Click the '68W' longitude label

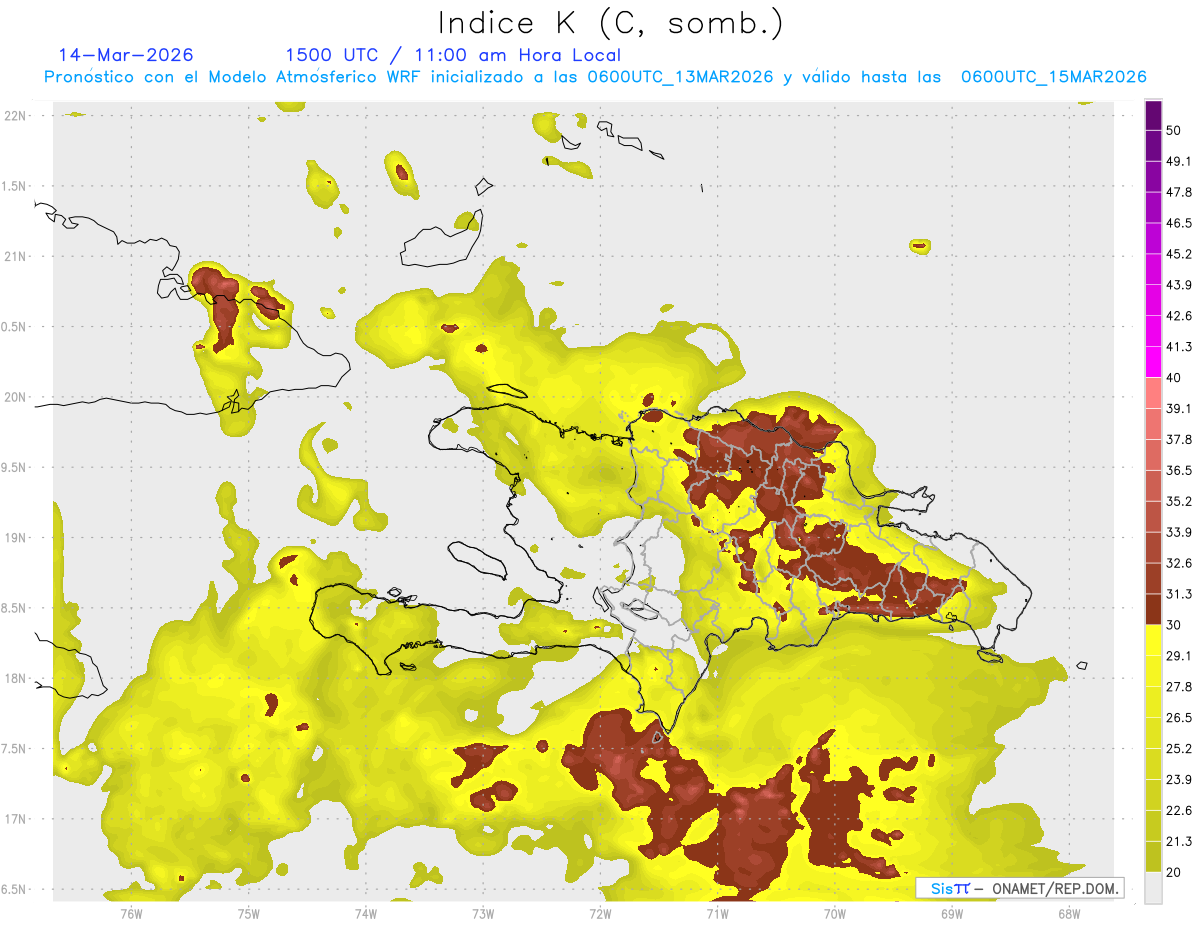pyautogui.click(x=1069, y=913)
